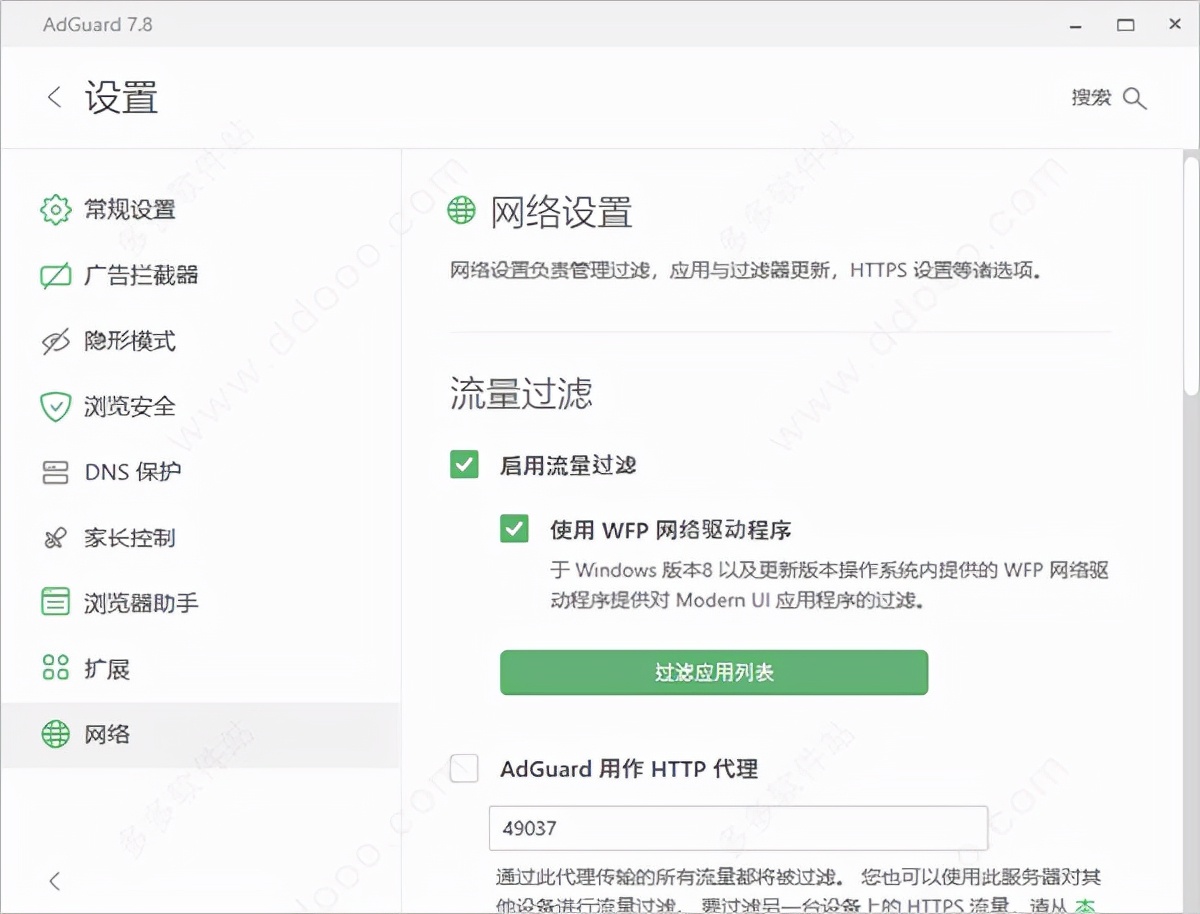
Task: Open DNS 保护 settings
Action: [x=200, y=472]
